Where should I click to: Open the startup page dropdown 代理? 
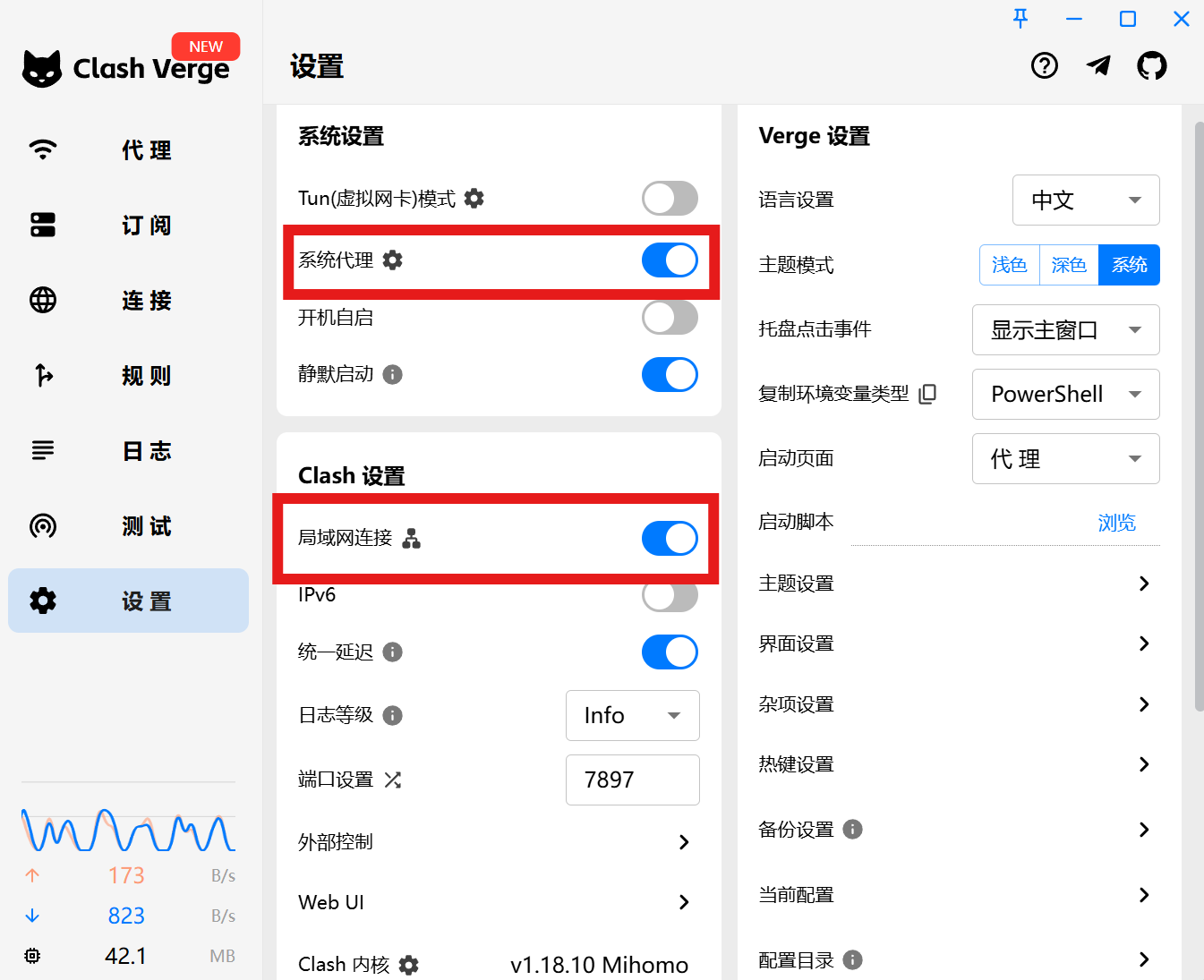click(x=1066, y=458)
